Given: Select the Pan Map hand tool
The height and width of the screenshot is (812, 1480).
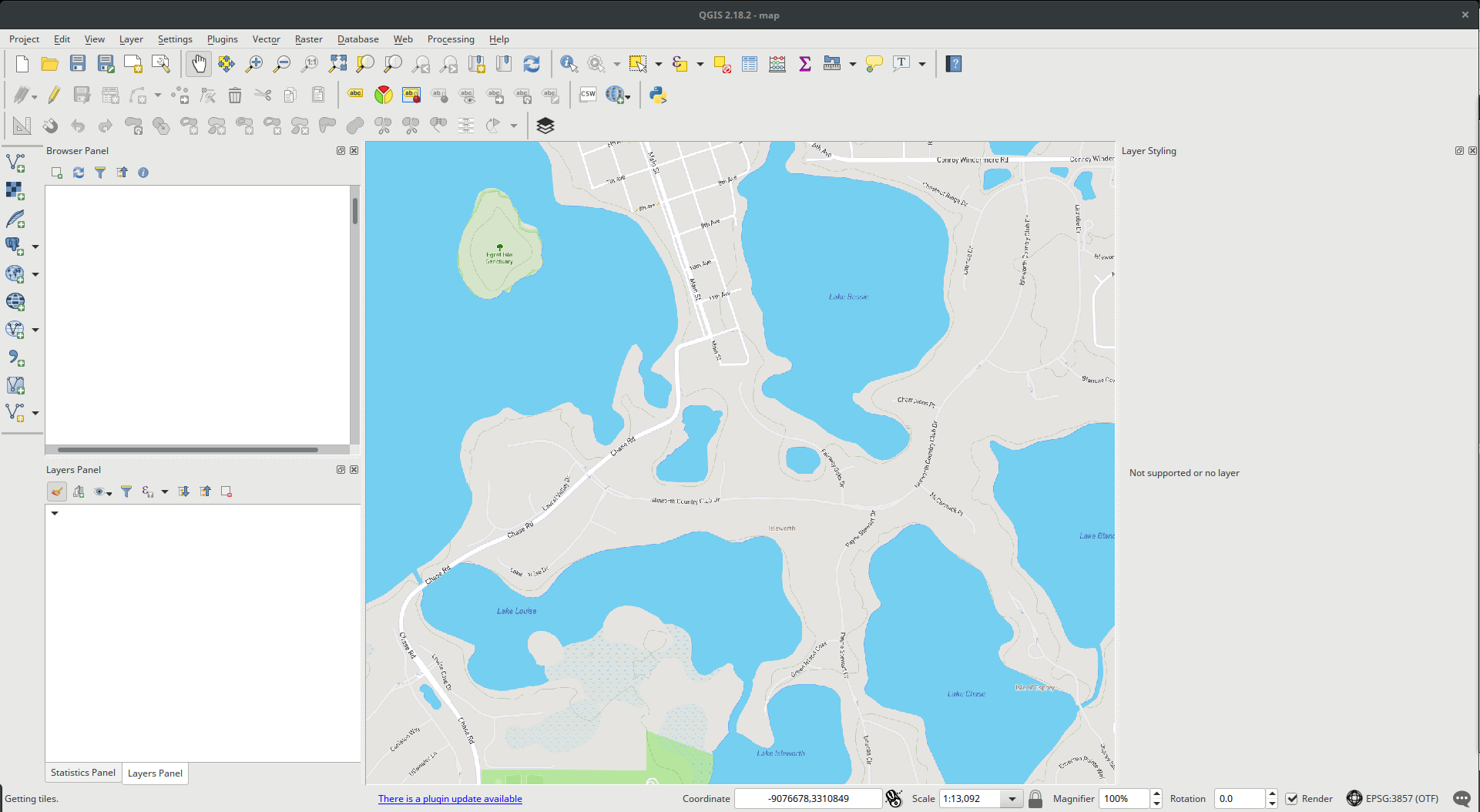Looking at the screenshot, I should 198,64.
